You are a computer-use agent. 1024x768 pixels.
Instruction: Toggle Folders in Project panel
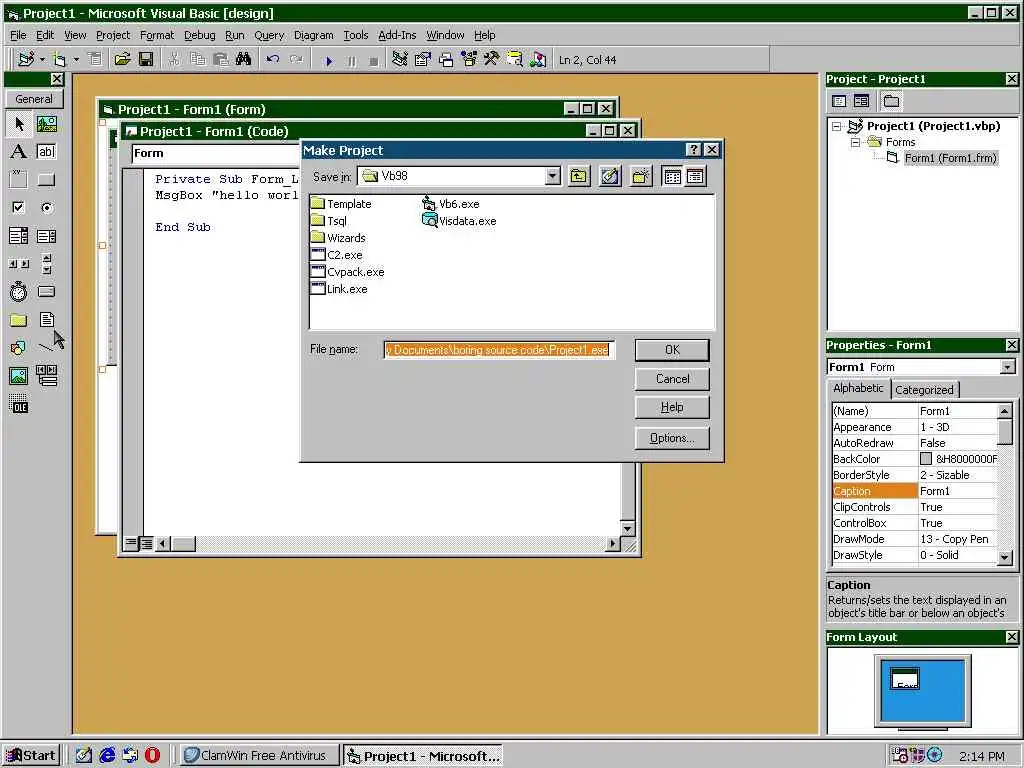coord(891,101)
